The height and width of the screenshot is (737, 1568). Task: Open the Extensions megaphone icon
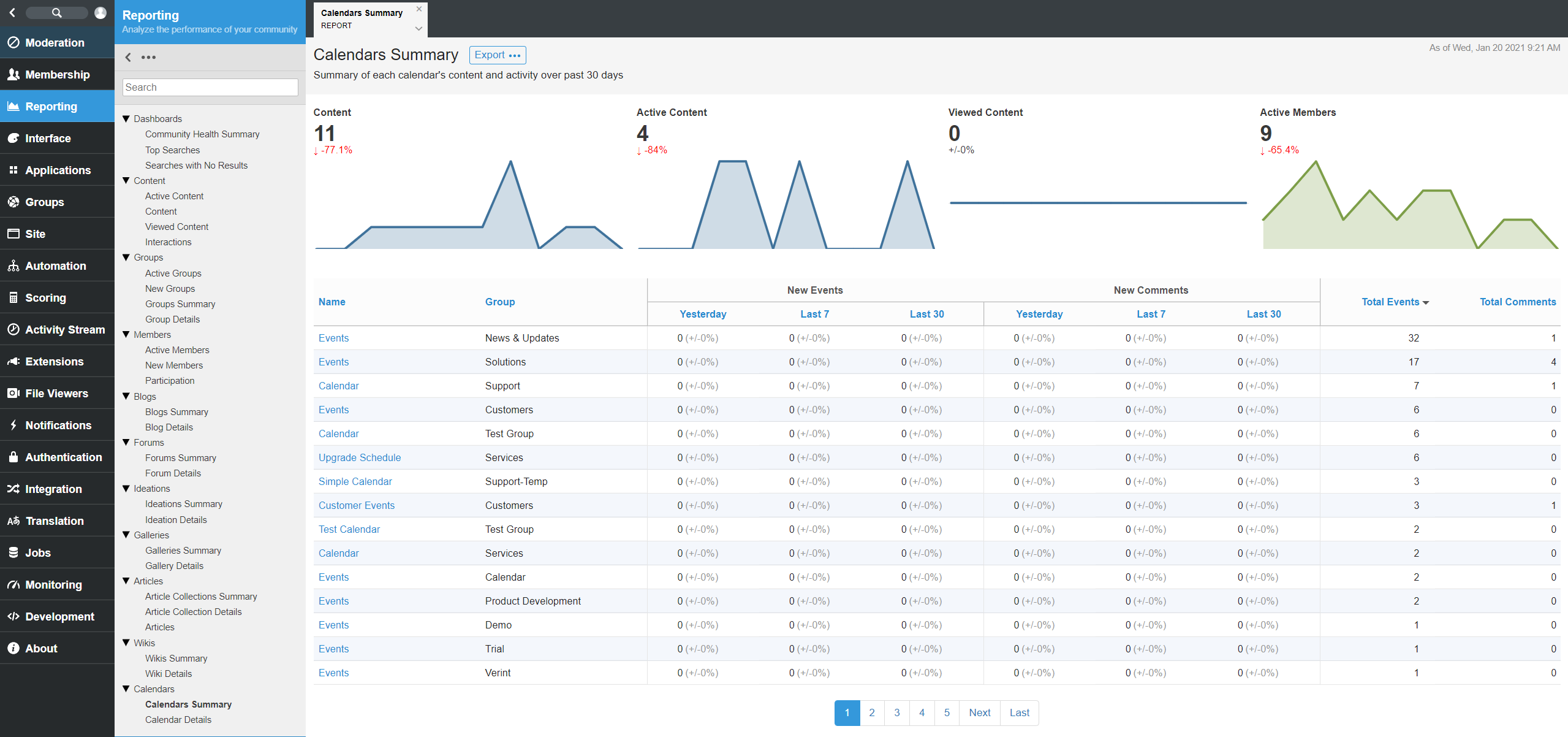[x=13, y=361]
